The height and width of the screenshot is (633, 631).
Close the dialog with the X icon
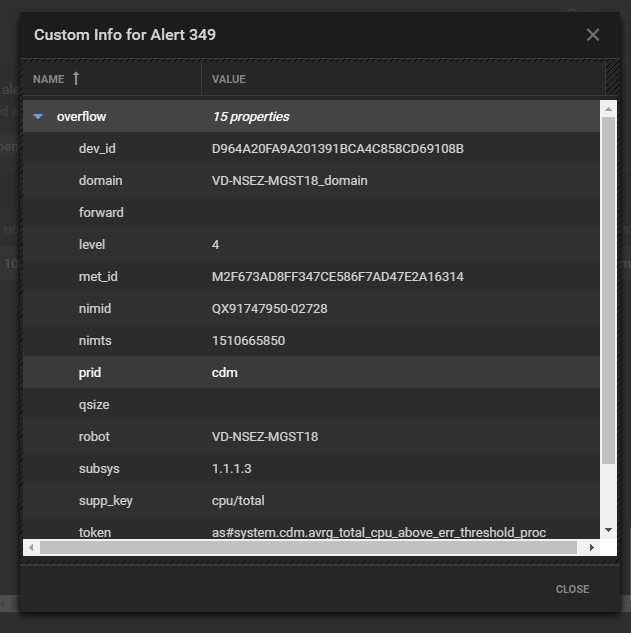pyautogui.click(x=593, y=35)
